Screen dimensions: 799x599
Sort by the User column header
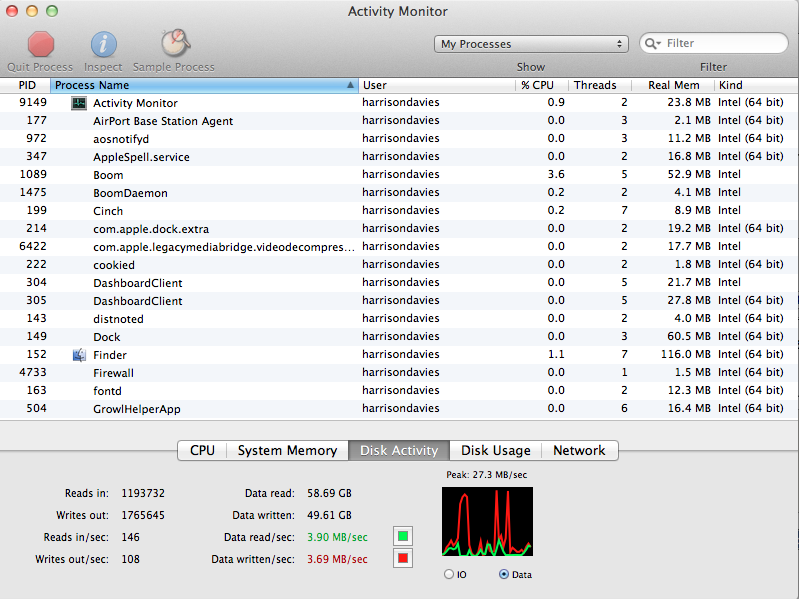click(x=437, y=85)
